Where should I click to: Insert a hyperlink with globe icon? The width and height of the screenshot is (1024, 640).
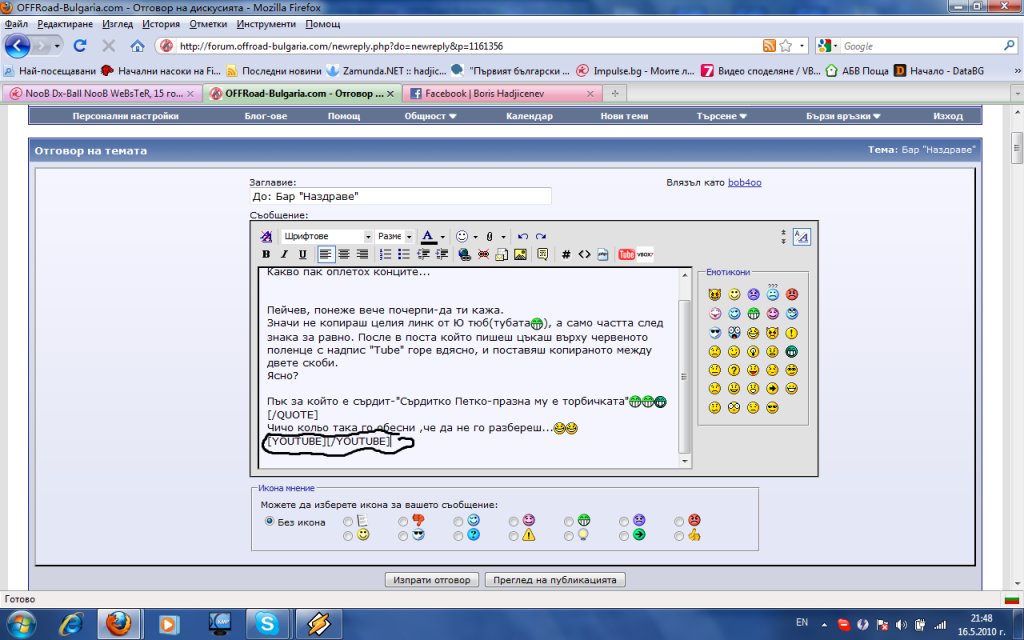point(464,255)
